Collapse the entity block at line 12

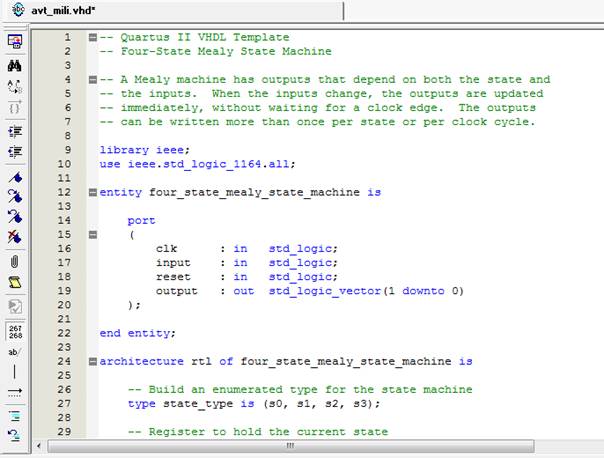(x=93, y=192)
